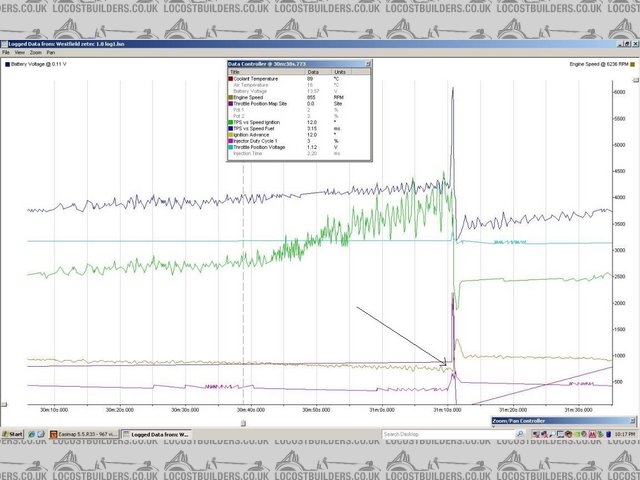Click the Ignition Advance yellow swatch

[231, 135]
